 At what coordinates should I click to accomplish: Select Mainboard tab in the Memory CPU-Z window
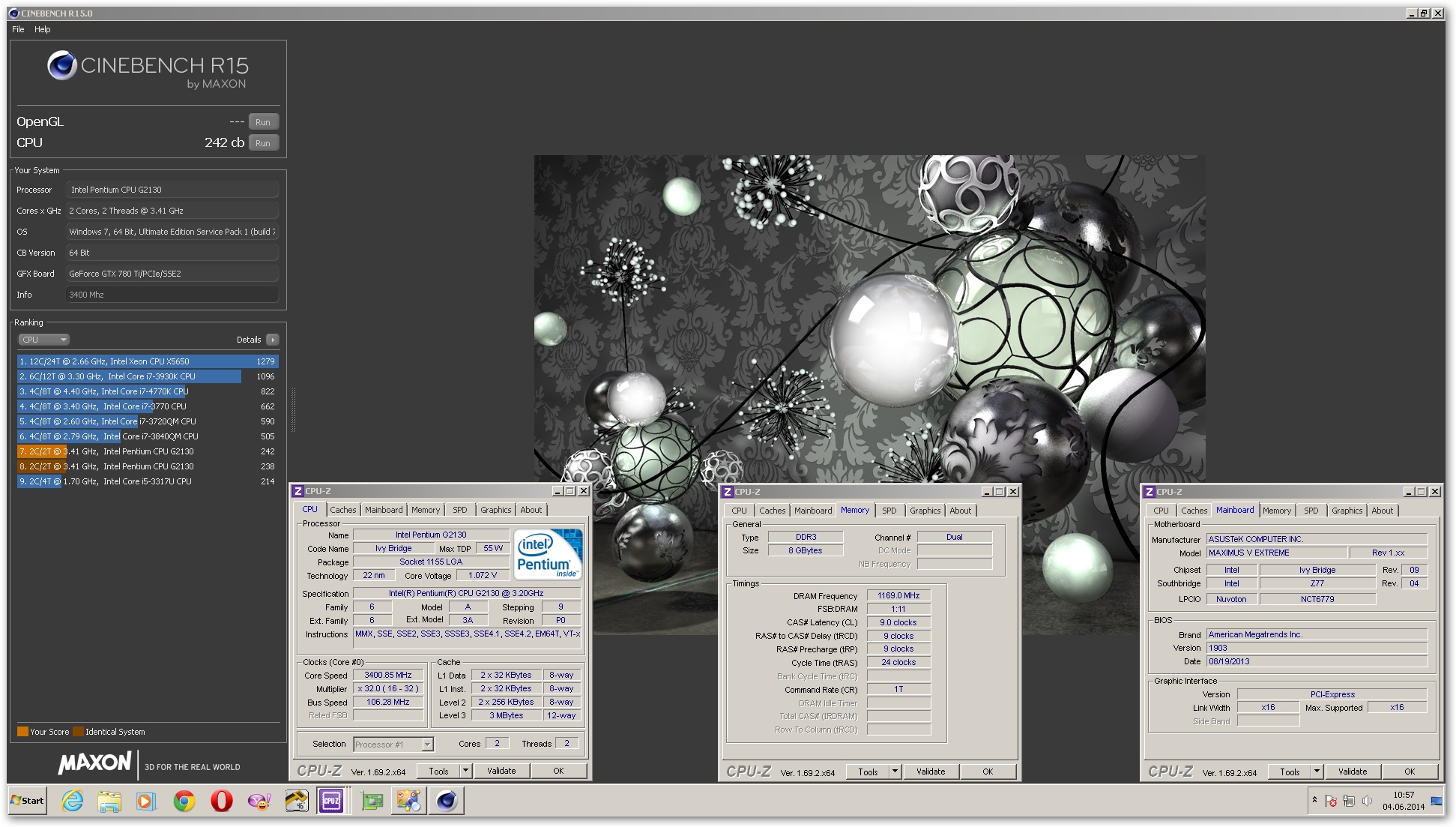pyautogui.click(x=813, y=511)
